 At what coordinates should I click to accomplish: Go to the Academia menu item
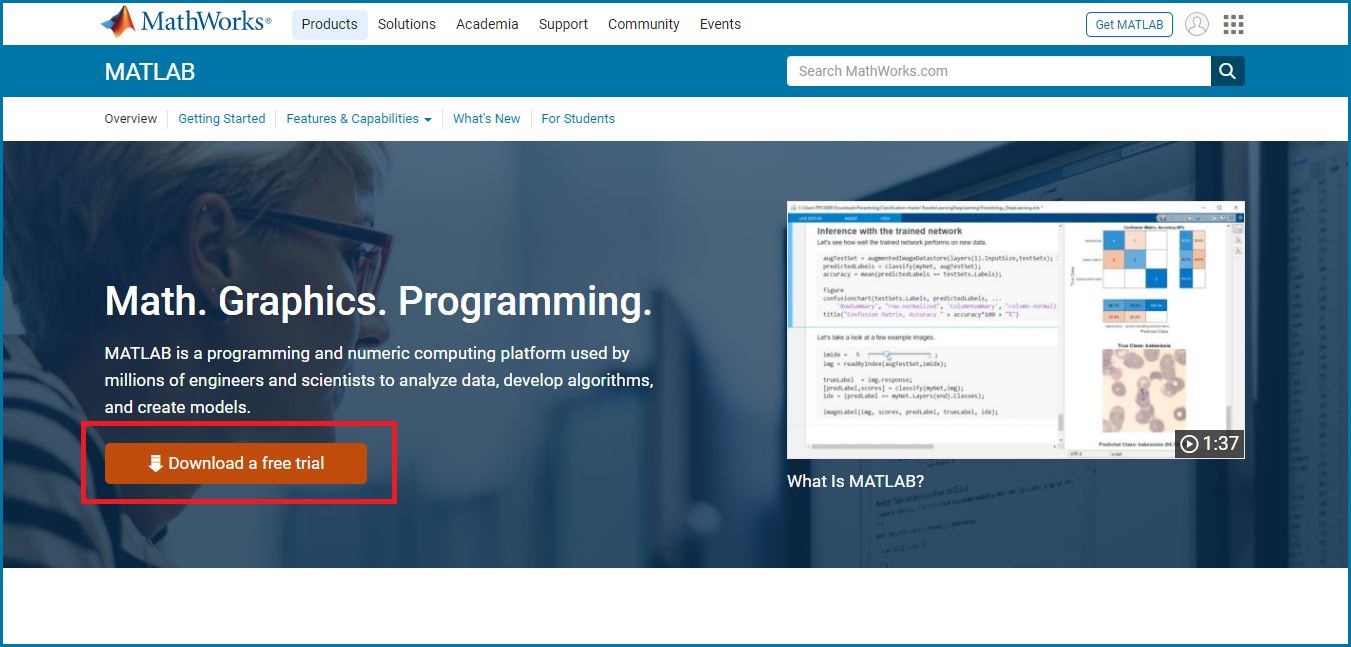(487, 24)
